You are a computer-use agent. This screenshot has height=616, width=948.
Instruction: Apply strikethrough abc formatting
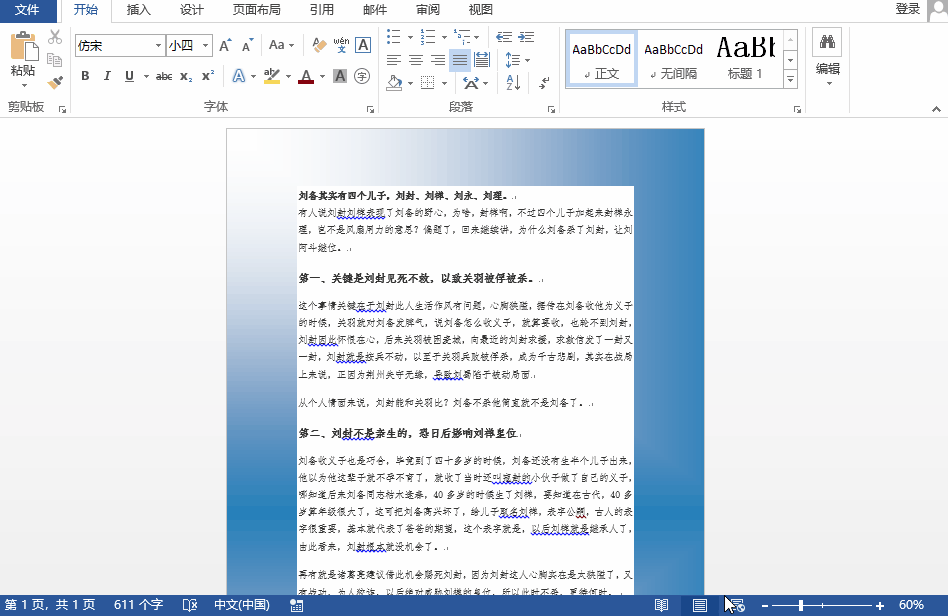coord(164,76)
